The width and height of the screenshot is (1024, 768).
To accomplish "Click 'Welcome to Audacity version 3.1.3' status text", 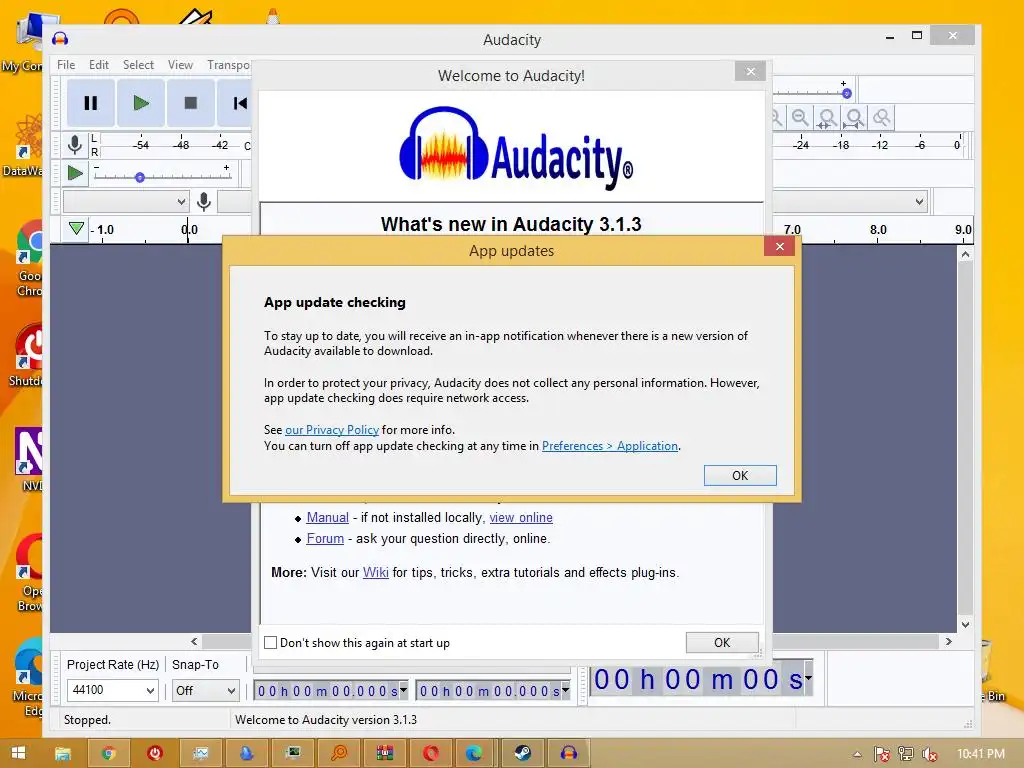I will pyautogui.click(x=326, y=720).
